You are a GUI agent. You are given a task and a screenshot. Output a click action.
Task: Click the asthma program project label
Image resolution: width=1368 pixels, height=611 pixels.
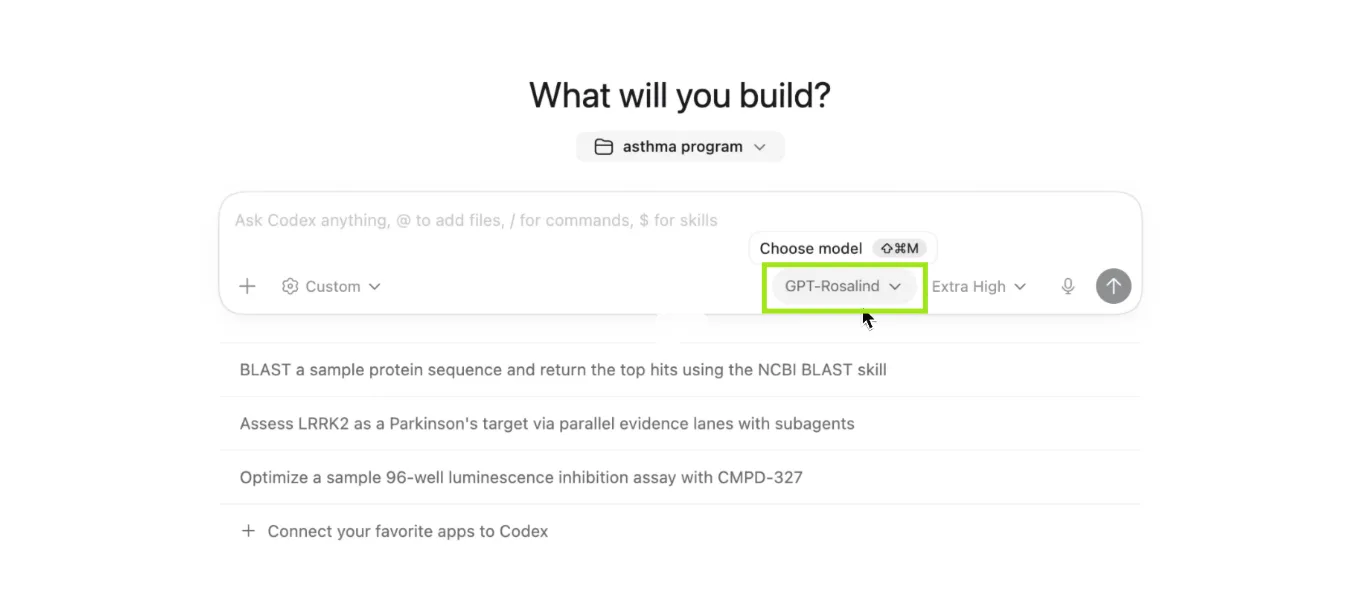pos(683,147)
